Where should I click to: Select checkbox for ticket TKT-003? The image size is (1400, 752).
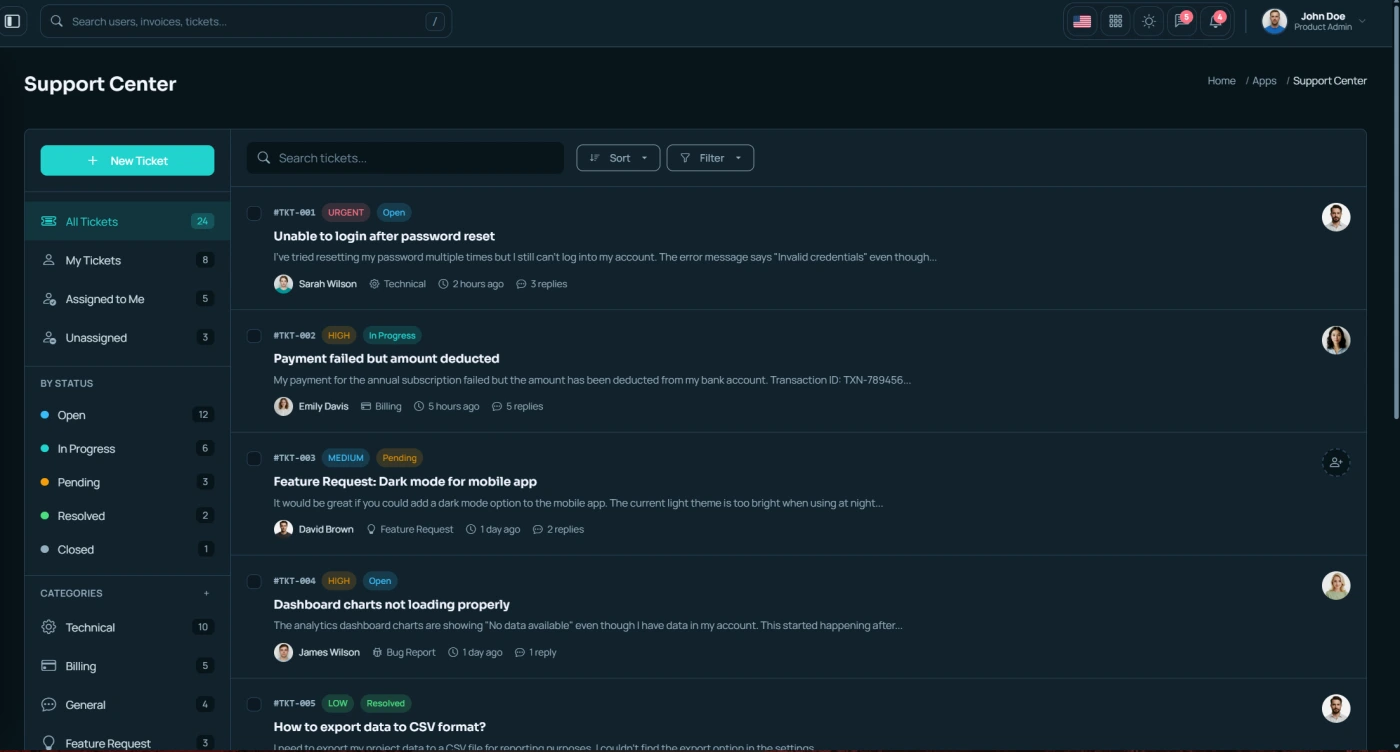254,459
